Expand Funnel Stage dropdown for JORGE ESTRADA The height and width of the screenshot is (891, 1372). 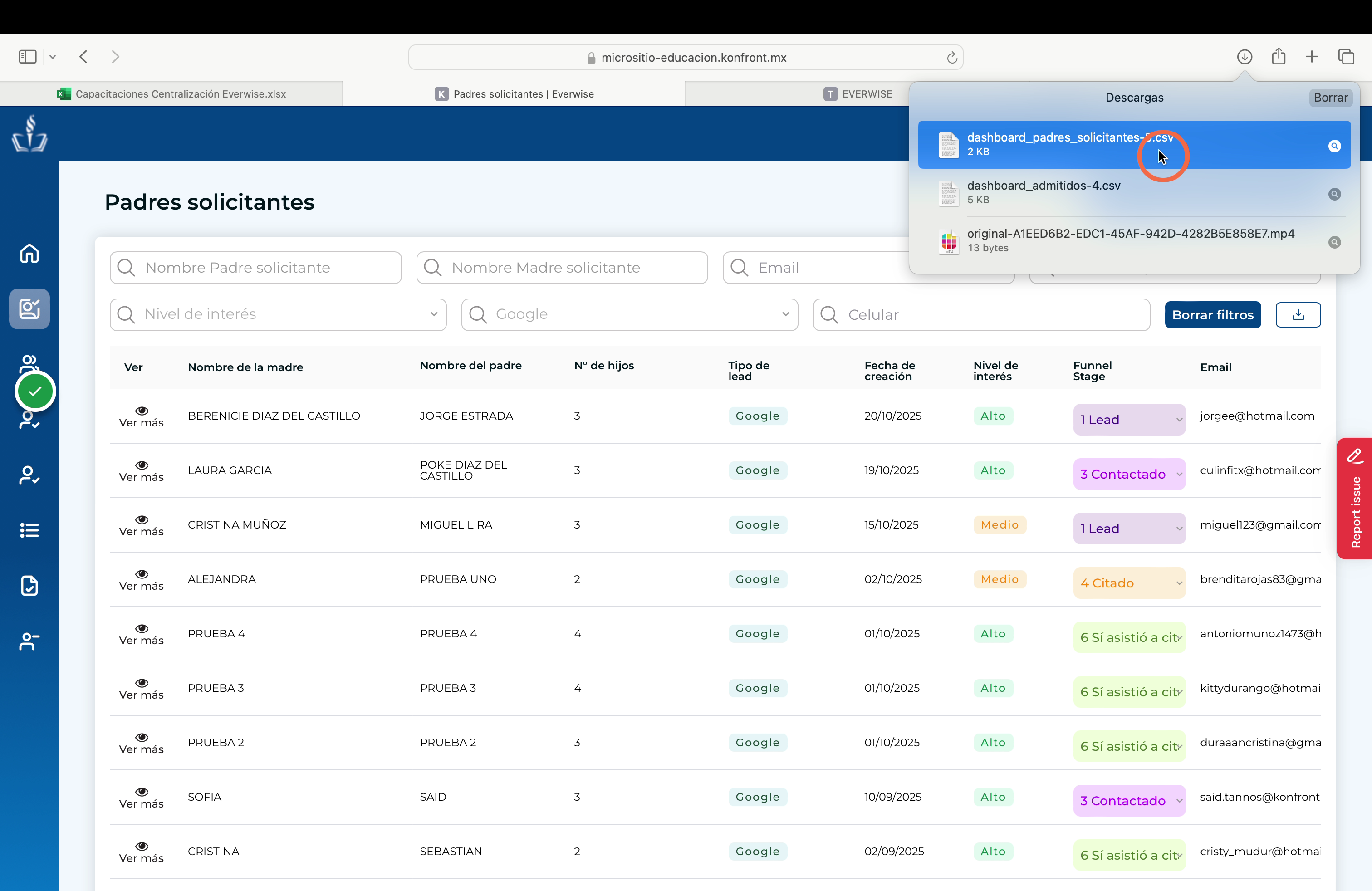tap(1129, 420)
